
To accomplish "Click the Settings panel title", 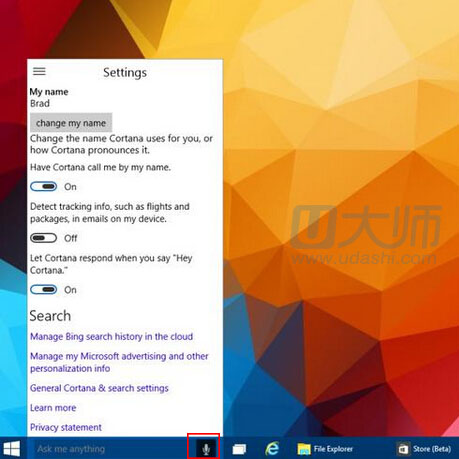I will tap(125, 72).
